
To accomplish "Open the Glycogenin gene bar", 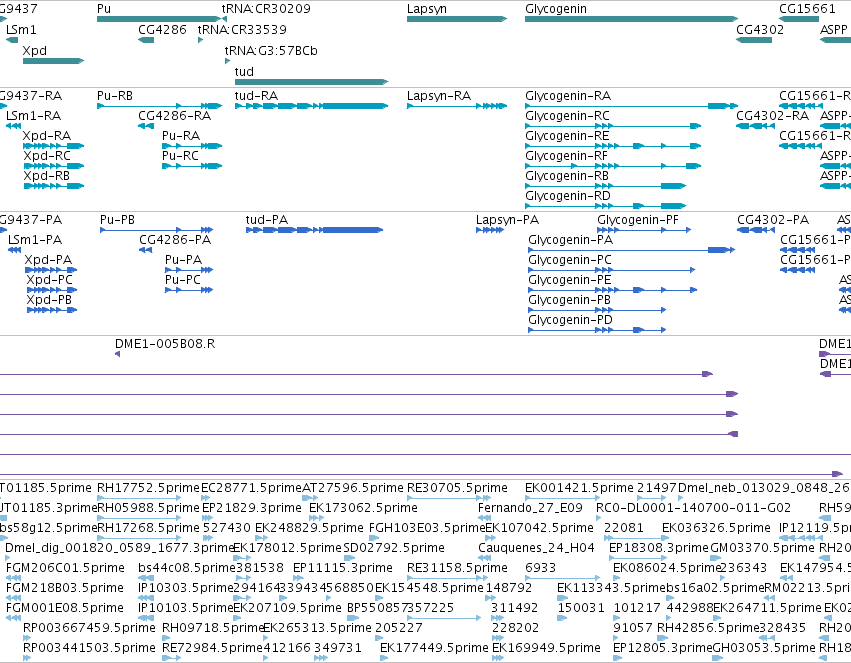I will 632,19.
